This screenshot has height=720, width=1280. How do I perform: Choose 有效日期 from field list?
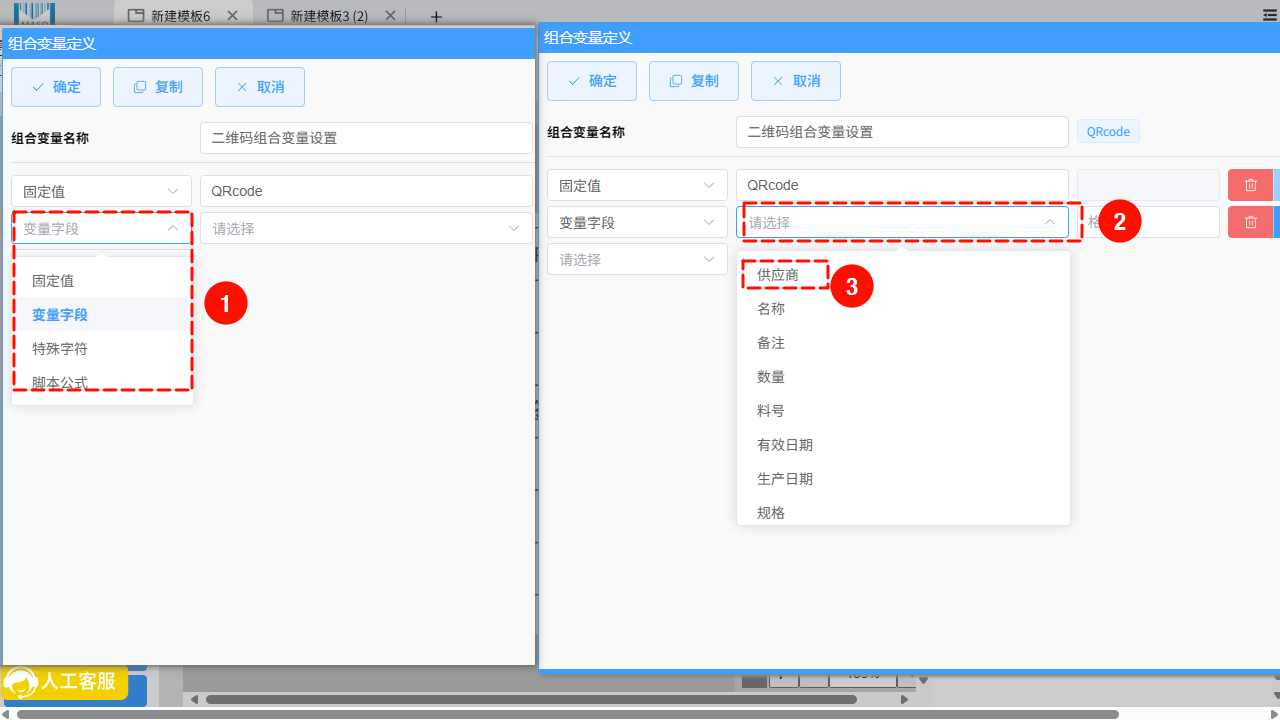(x=903, y=445)
